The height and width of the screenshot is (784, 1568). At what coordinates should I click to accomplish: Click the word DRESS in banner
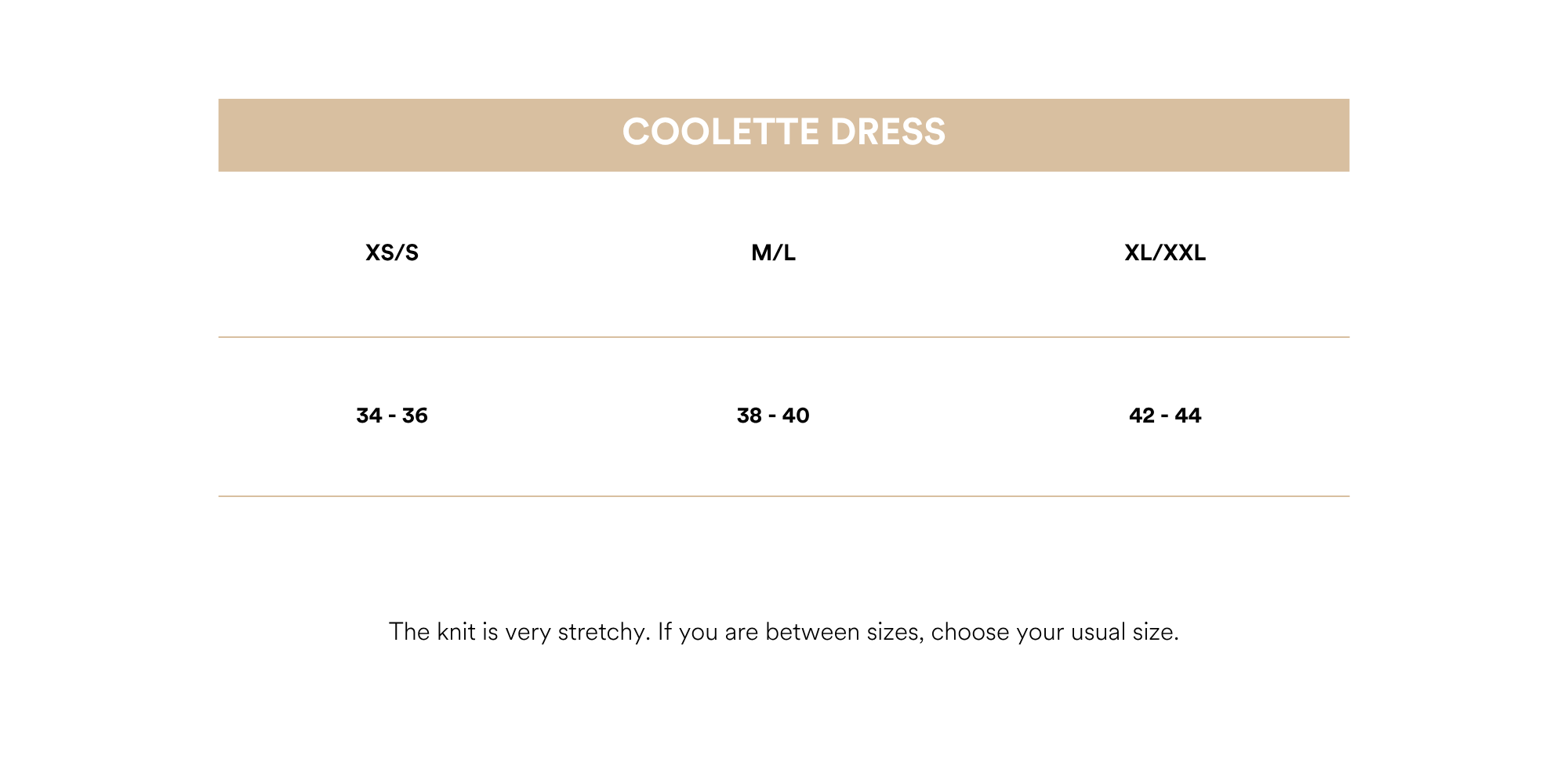coord(888,132)
